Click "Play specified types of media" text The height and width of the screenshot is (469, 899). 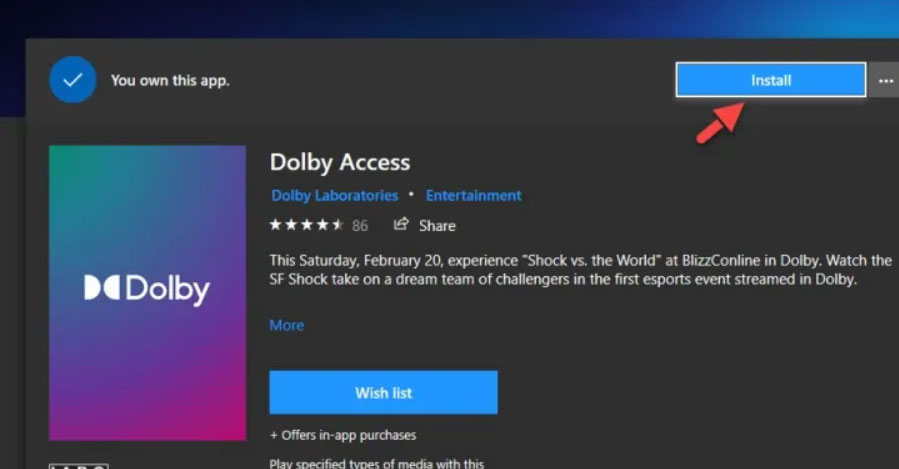tap(377, 463)
